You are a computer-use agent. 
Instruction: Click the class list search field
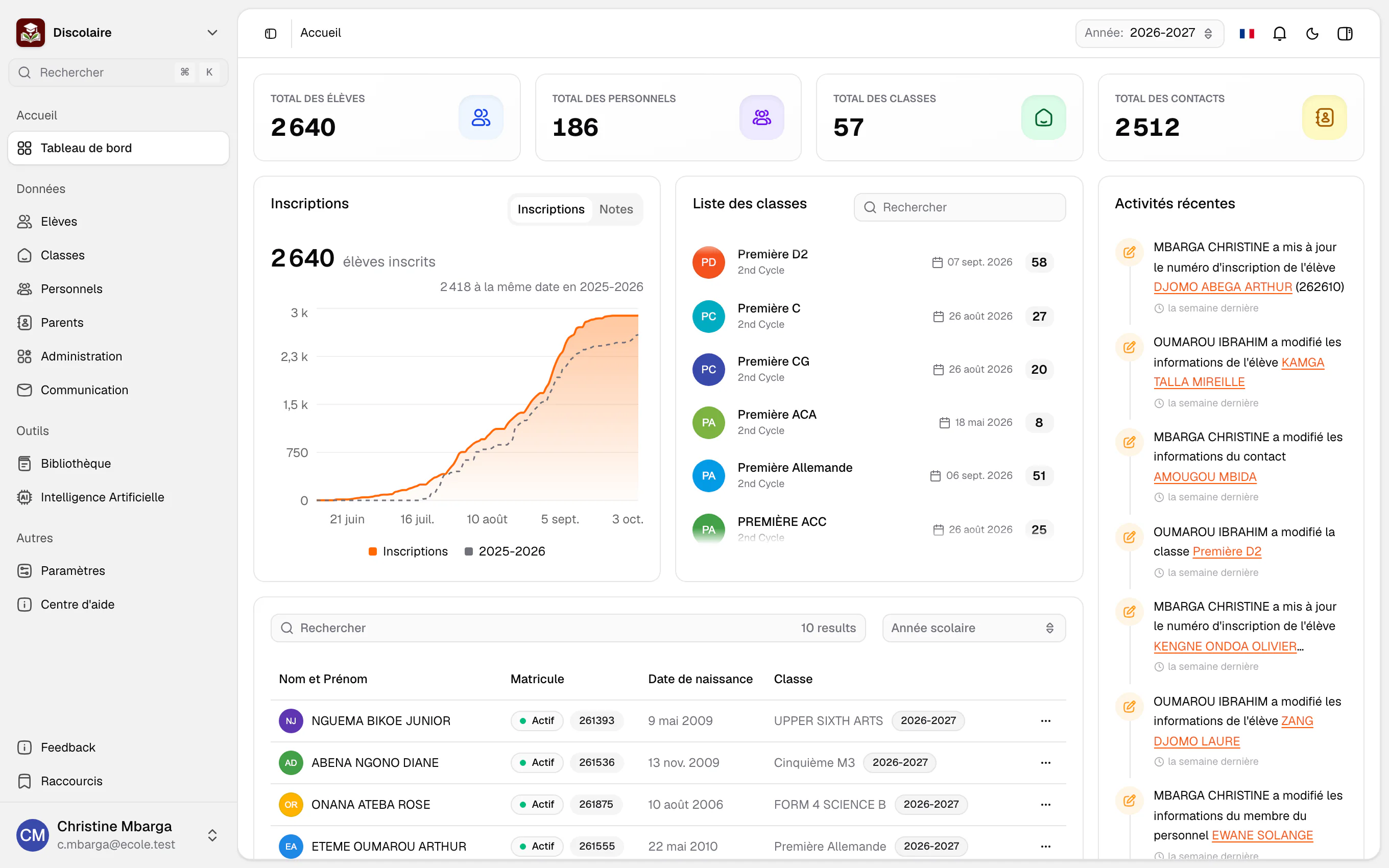960,207
